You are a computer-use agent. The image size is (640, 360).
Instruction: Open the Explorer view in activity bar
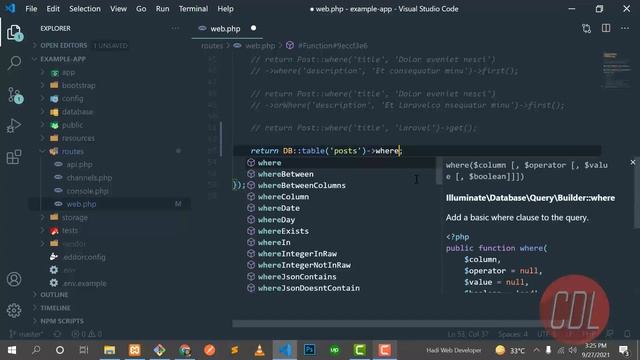point(14,33)
